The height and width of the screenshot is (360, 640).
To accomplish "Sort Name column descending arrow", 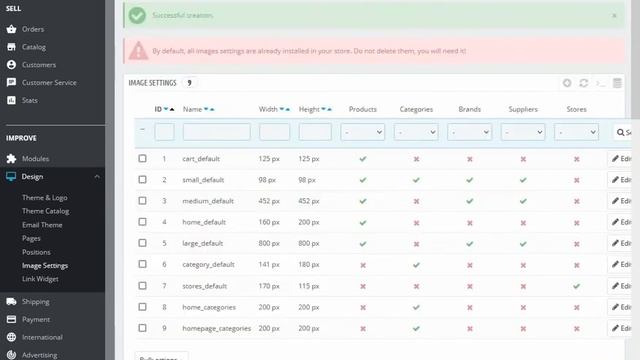I will pyautogui.click(x=206, y=109).
